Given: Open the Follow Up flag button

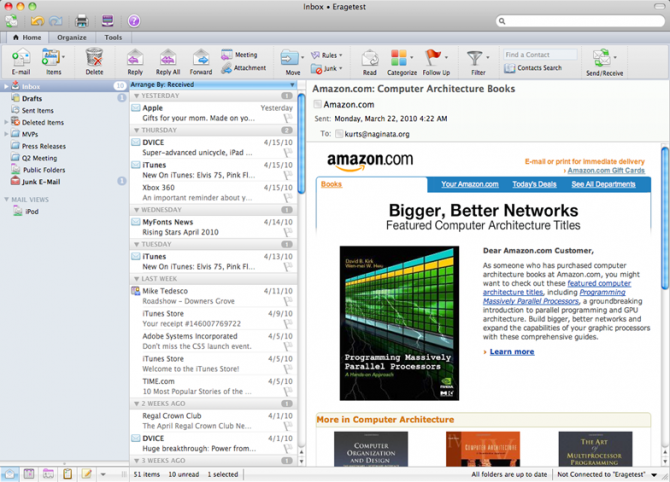Looking at the screenshot, I should tap(434, 58).
